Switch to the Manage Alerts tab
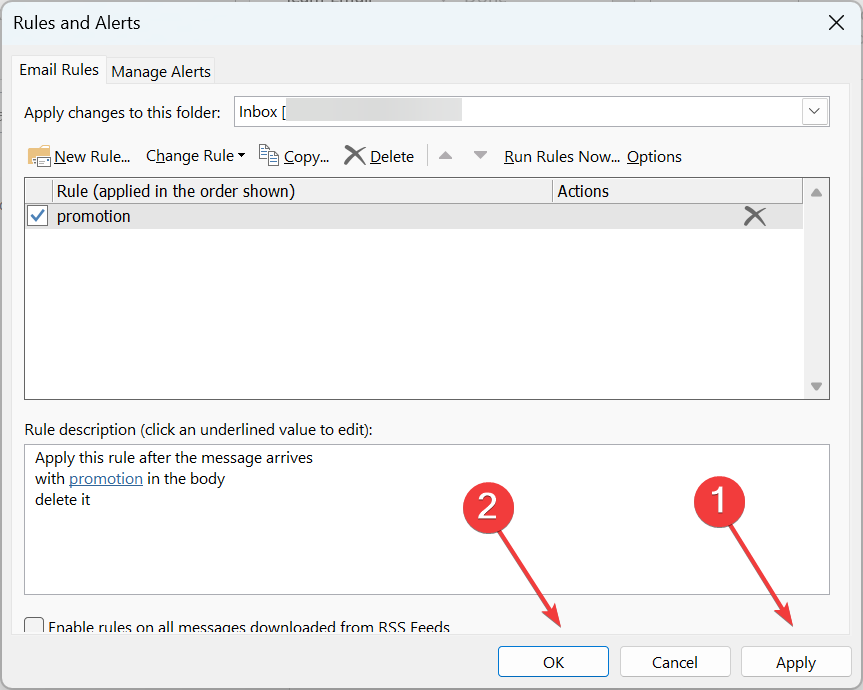Screen dimensions: 863x690 click(161, 72)
